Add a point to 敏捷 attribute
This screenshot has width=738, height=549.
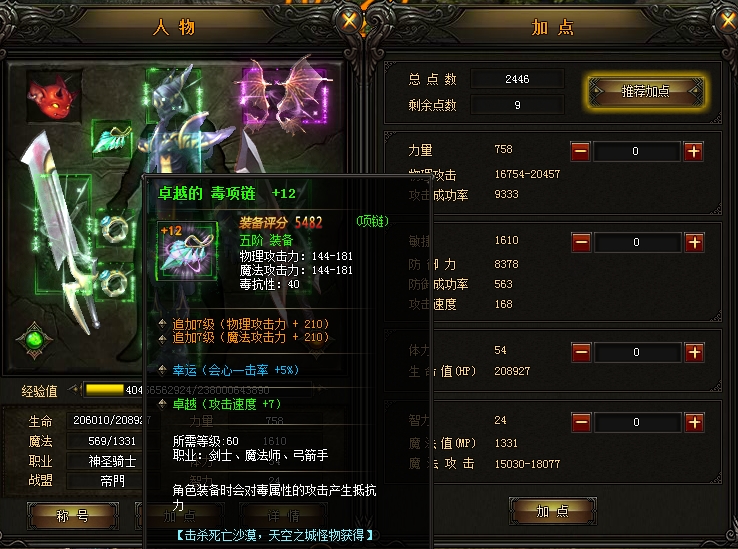pyautogui.click(x=694, y=242)
